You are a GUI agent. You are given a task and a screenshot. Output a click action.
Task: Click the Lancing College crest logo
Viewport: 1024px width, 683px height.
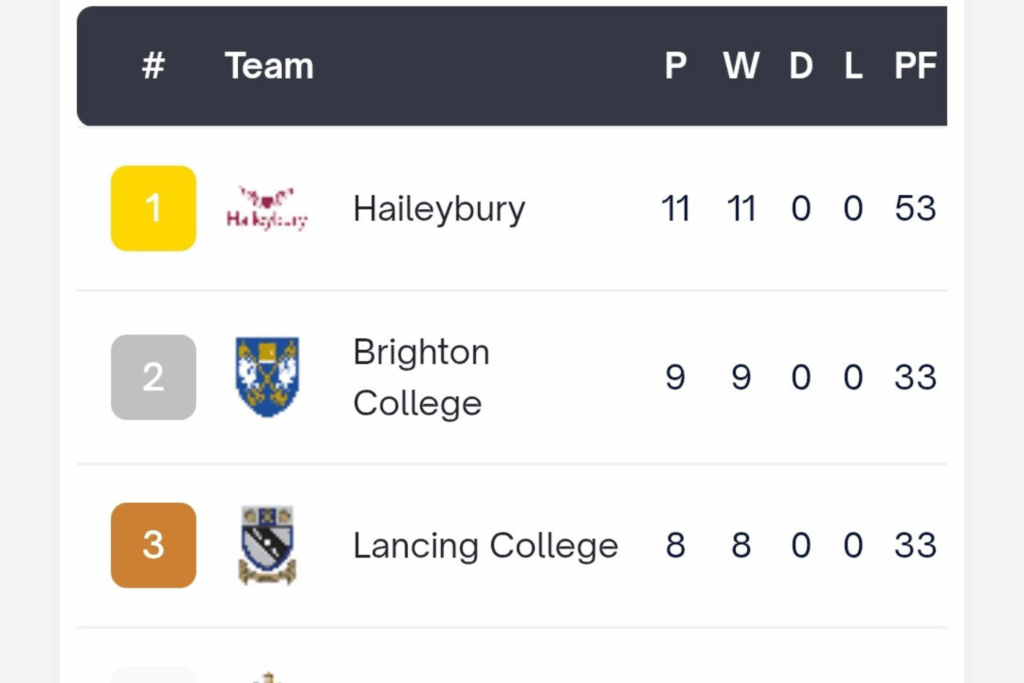(267, 545)
